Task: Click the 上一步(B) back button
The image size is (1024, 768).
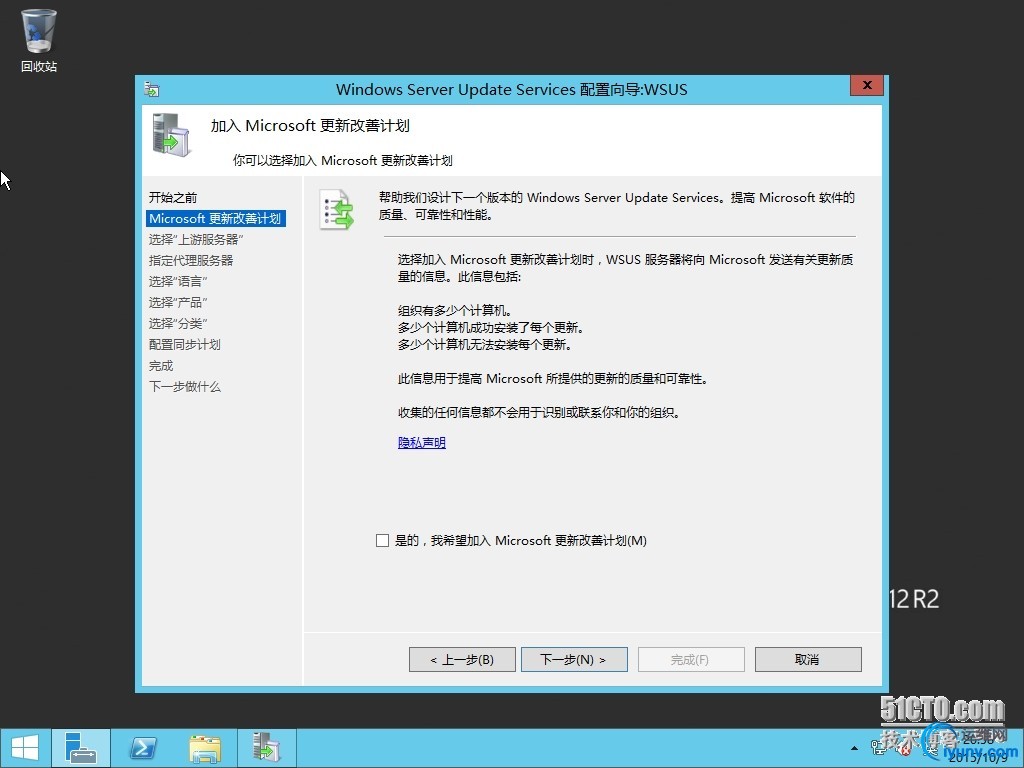Action: pos(462,660)
